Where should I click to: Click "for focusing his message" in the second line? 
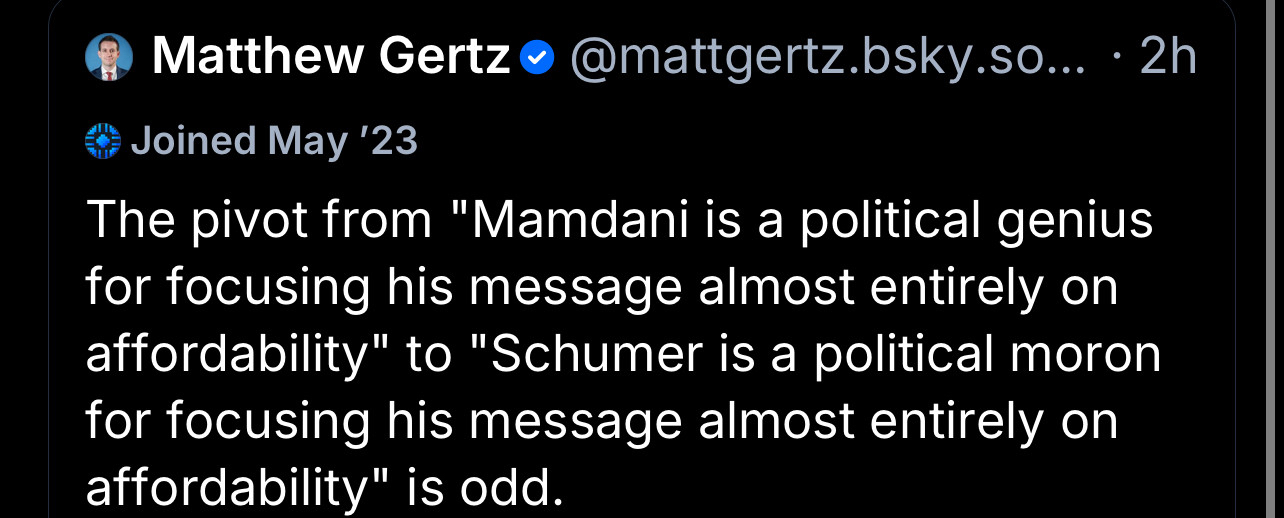(384, 288)
